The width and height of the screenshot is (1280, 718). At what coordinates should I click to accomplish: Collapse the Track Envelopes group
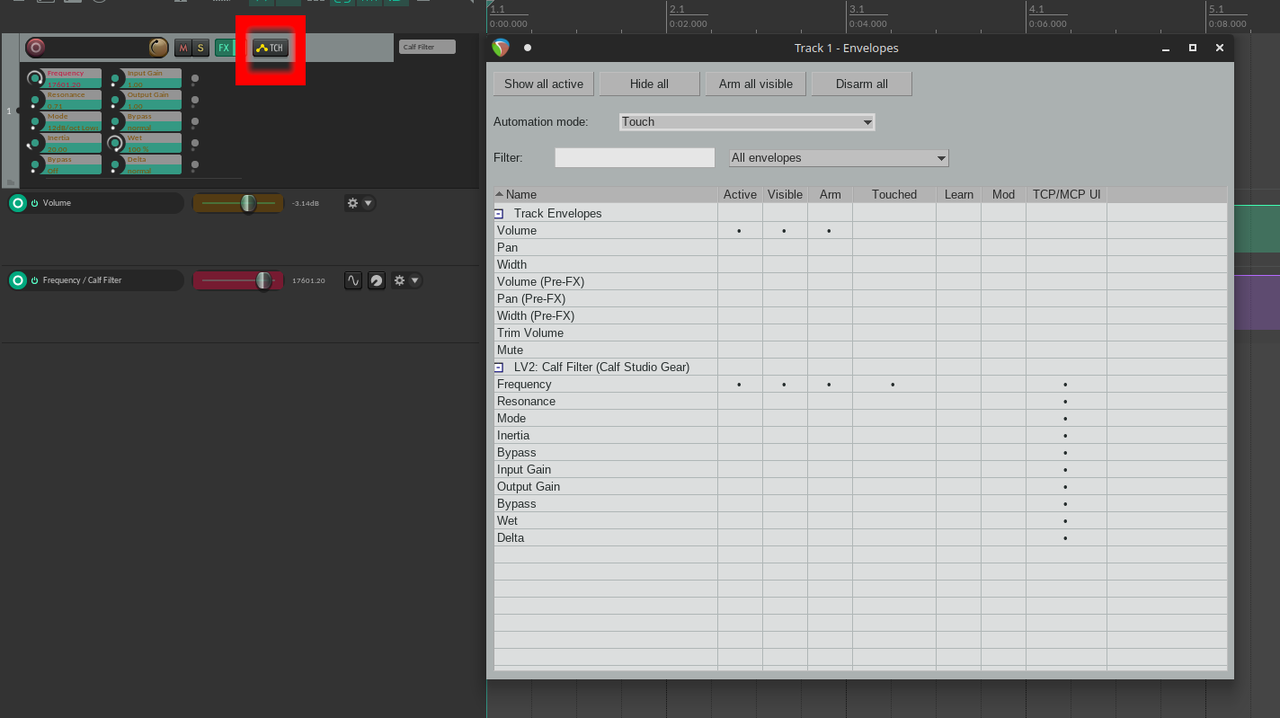click(498, 214)
